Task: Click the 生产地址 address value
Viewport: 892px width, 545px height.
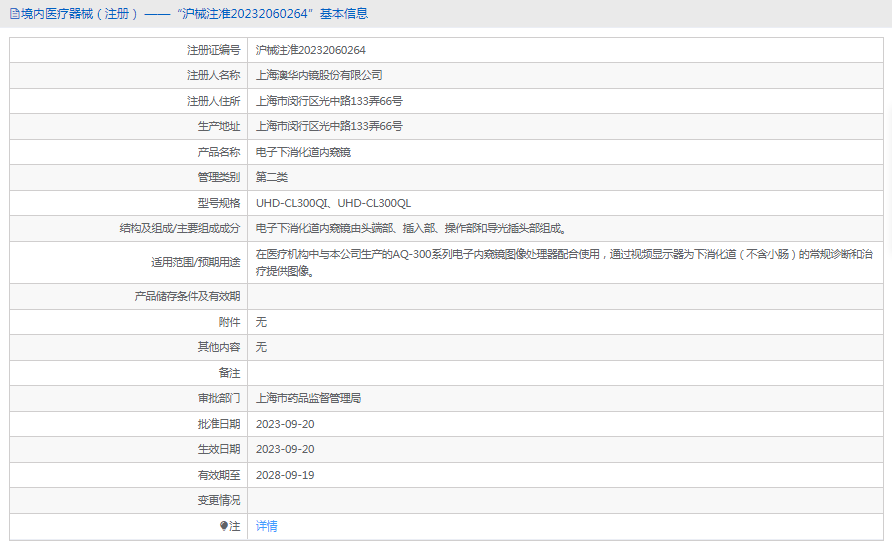Action: coord(329,126)
